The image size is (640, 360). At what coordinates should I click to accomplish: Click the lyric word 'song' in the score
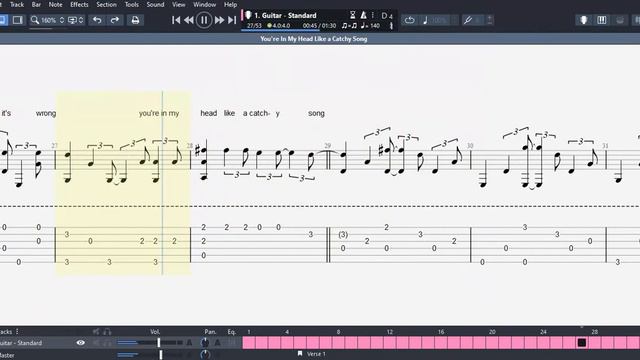pyautogui.click(x=316, y=113)
